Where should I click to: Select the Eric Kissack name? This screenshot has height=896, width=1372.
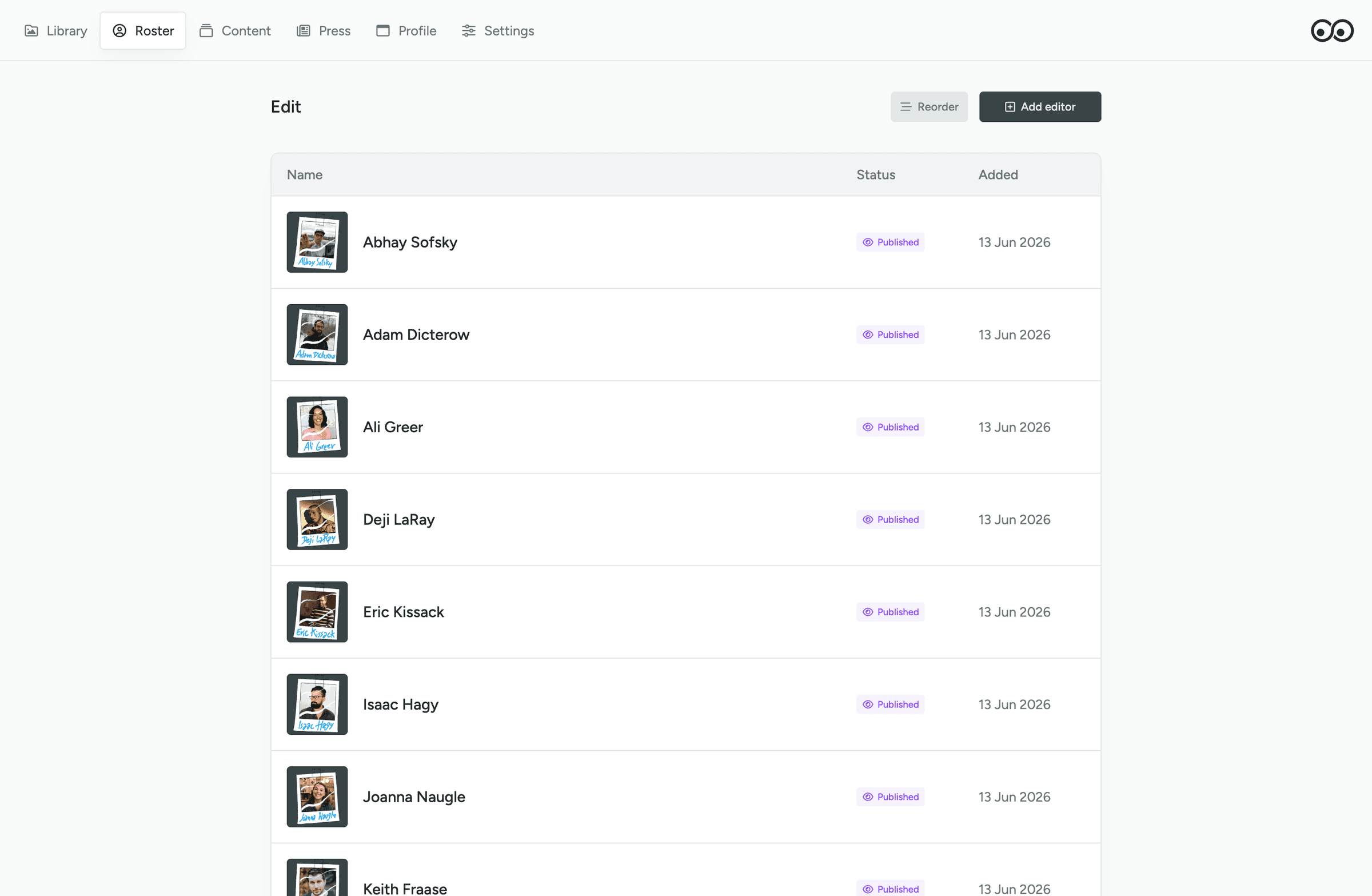click(x=404, y=612)
